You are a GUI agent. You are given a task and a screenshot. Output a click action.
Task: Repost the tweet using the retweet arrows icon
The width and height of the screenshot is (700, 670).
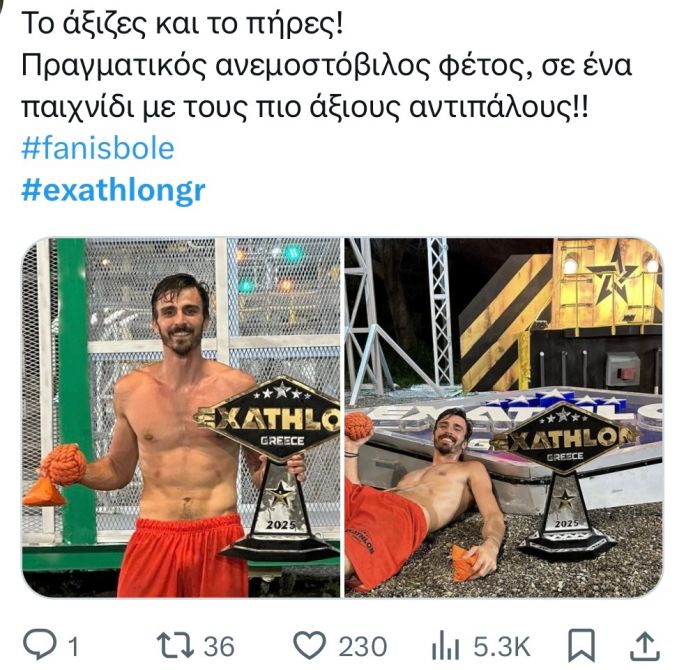(175, 645)
